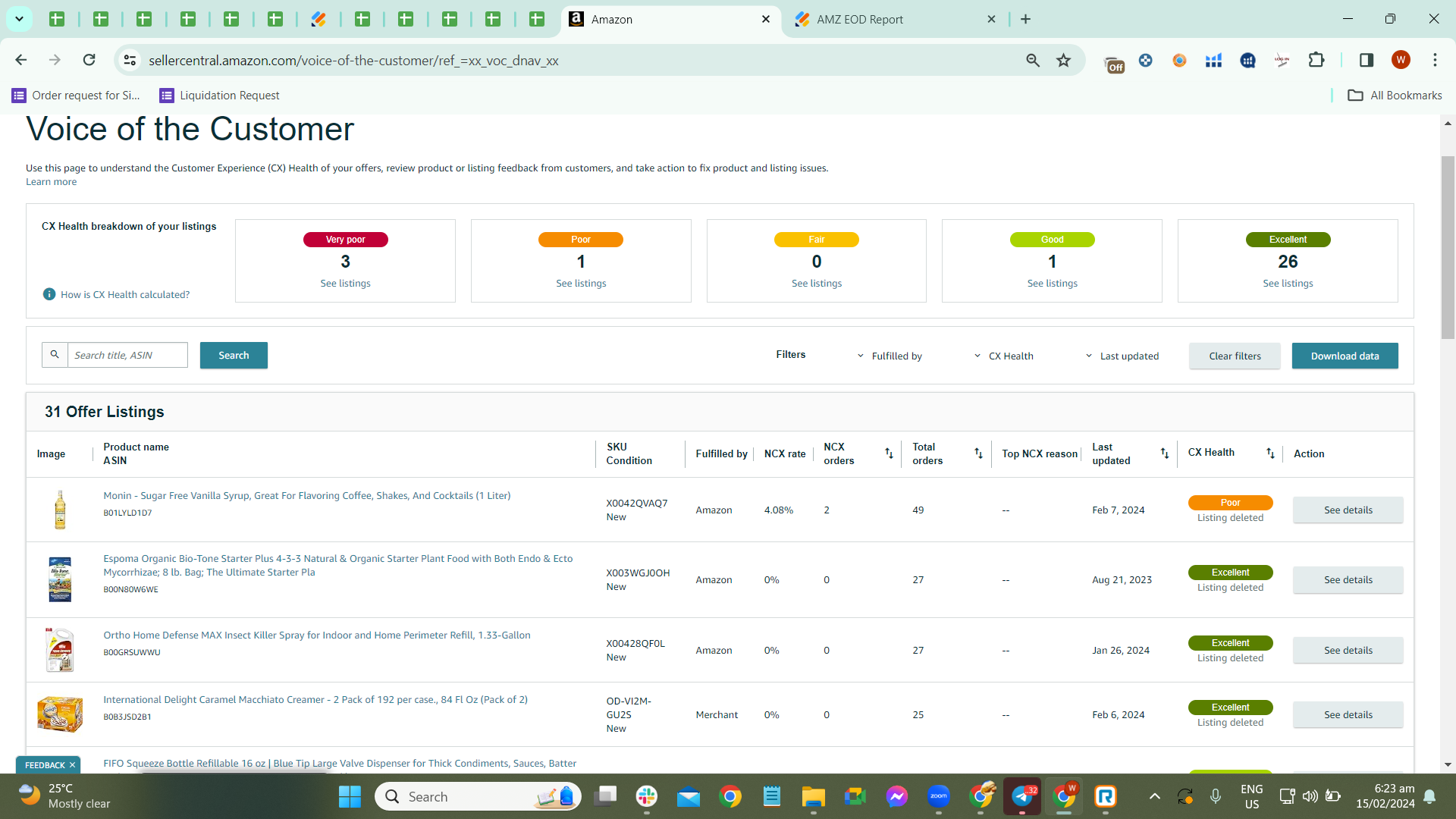Close the FEEDBACK tab
Image resolution: width=1456 pixels, height=819 pixels.
72,765
